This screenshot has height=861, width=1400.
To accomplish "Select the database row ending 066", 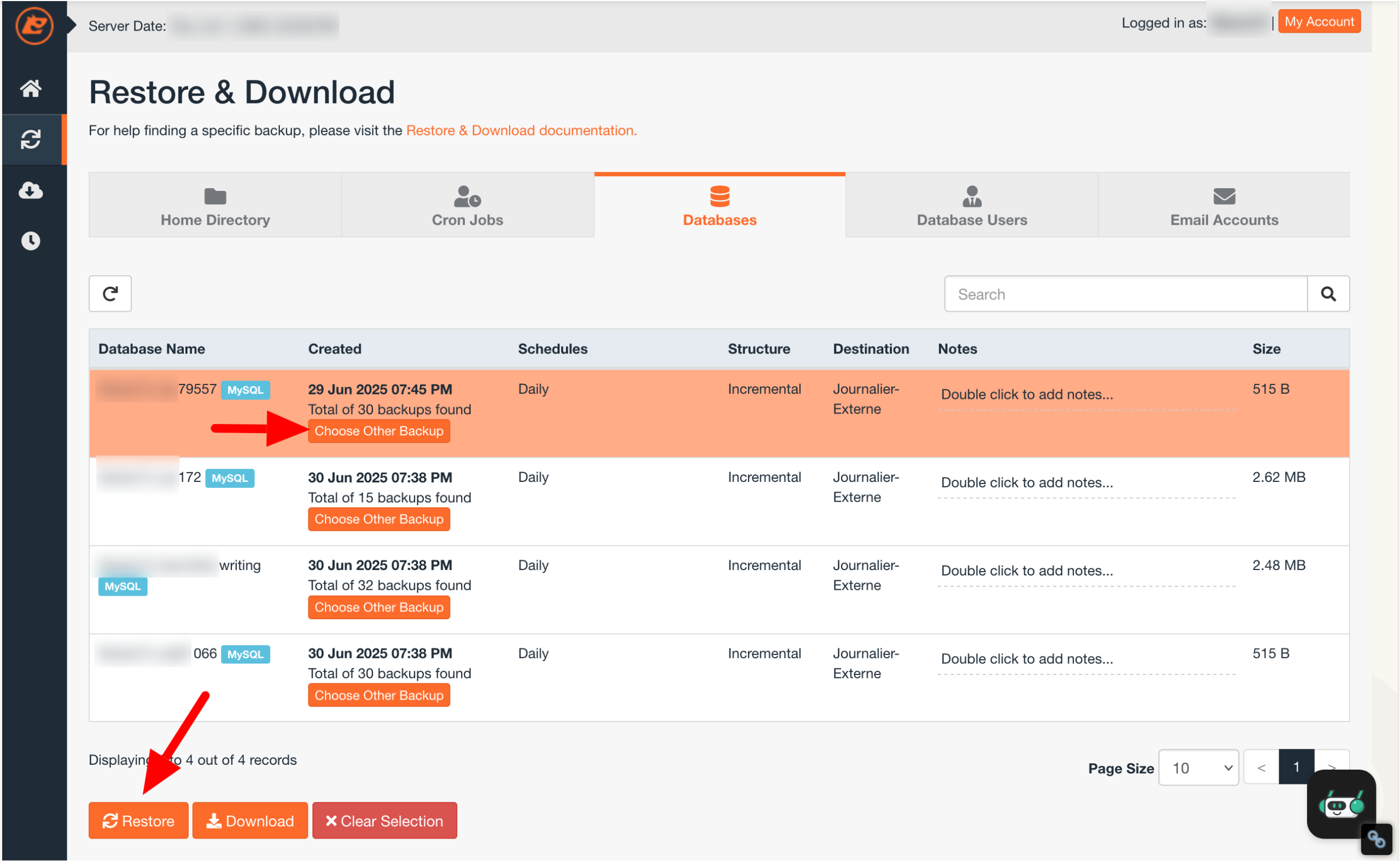I will point(719,678).
